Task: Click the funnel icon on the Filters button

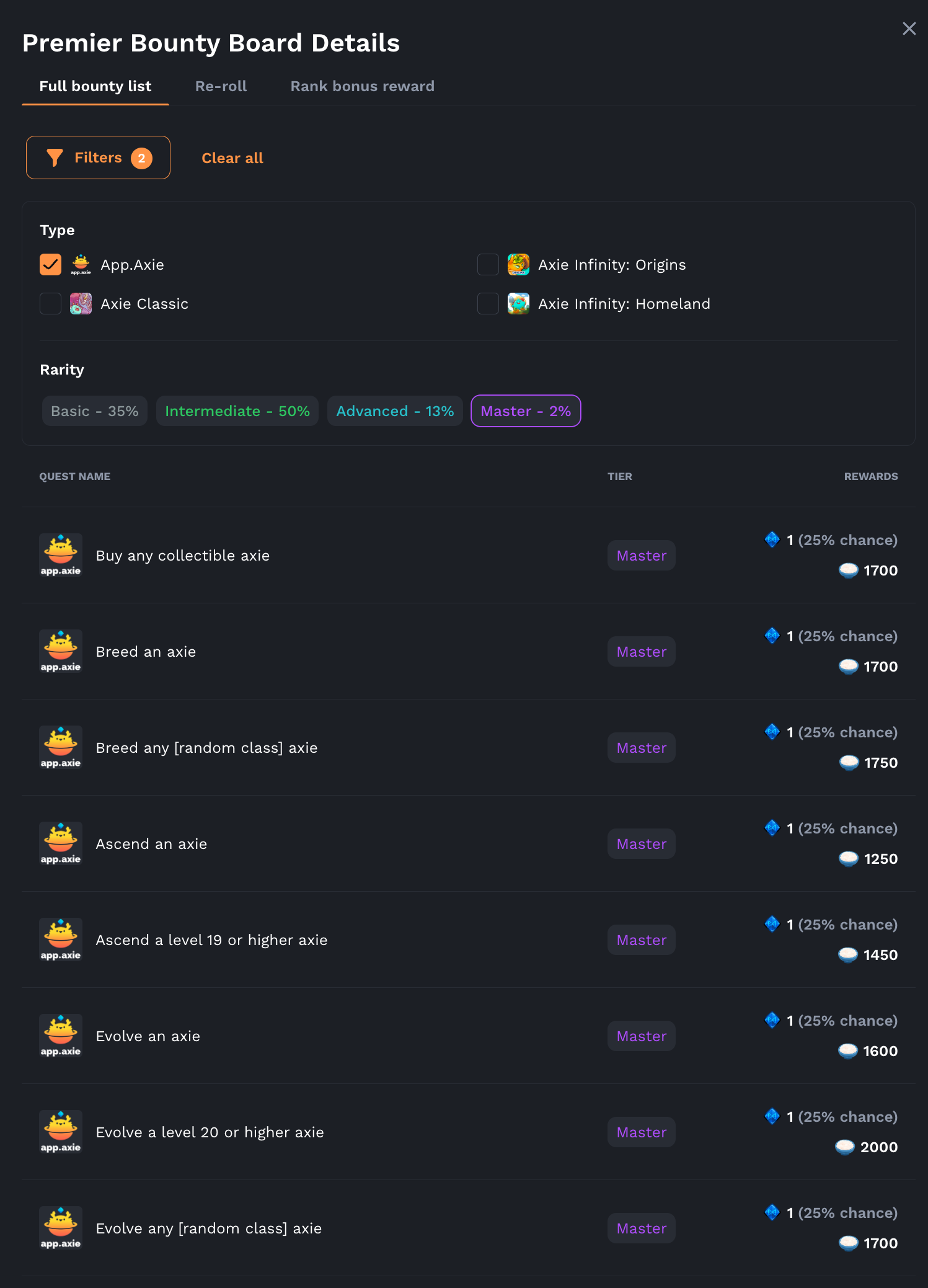Action: pyautogui.click(x=54, y=158)
